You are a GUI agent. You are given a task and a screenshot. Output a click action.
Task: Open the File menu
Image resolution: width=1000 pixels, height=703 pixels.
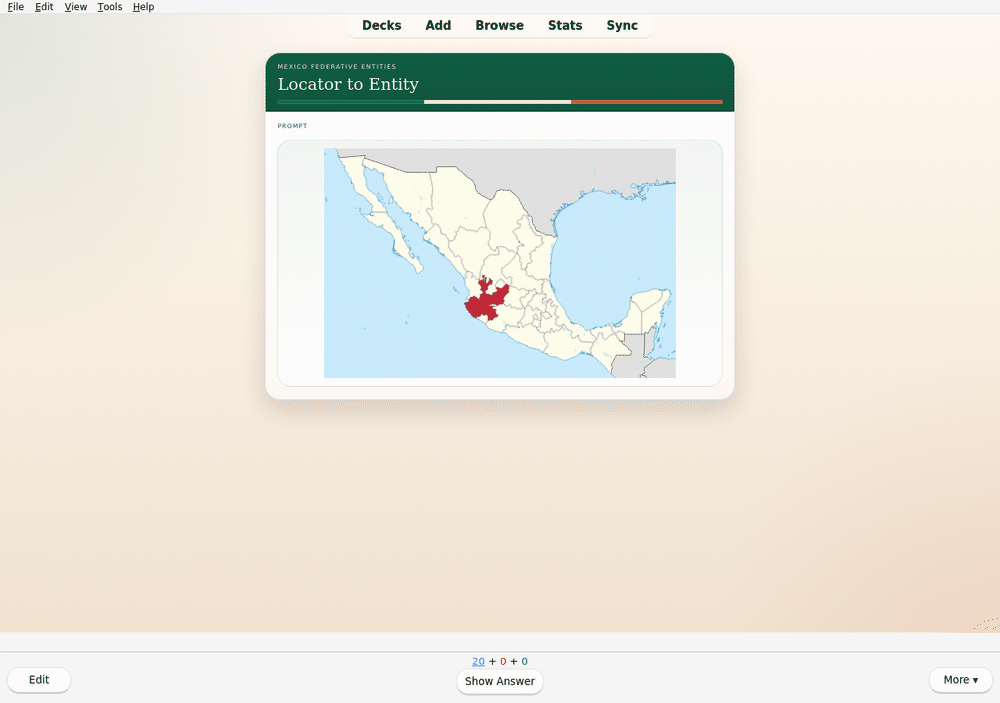(15, 6)
